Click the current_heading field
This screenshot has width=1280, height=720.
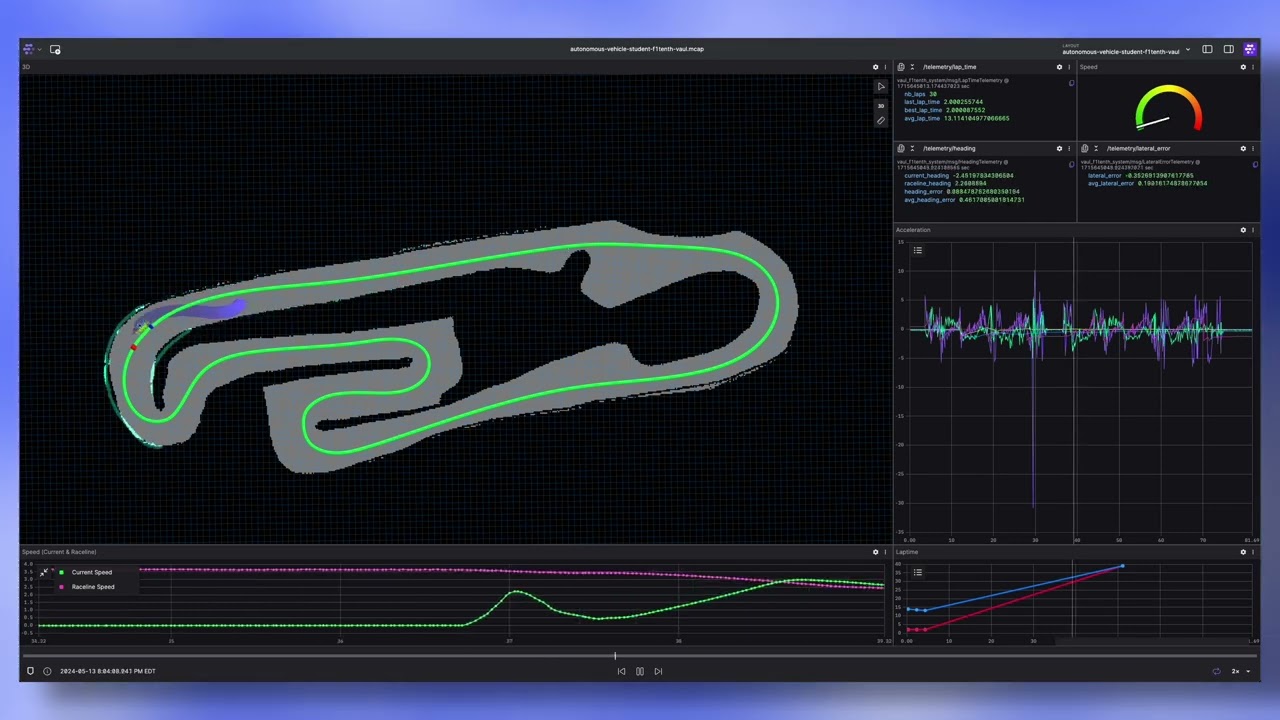[x=958, y=175]
